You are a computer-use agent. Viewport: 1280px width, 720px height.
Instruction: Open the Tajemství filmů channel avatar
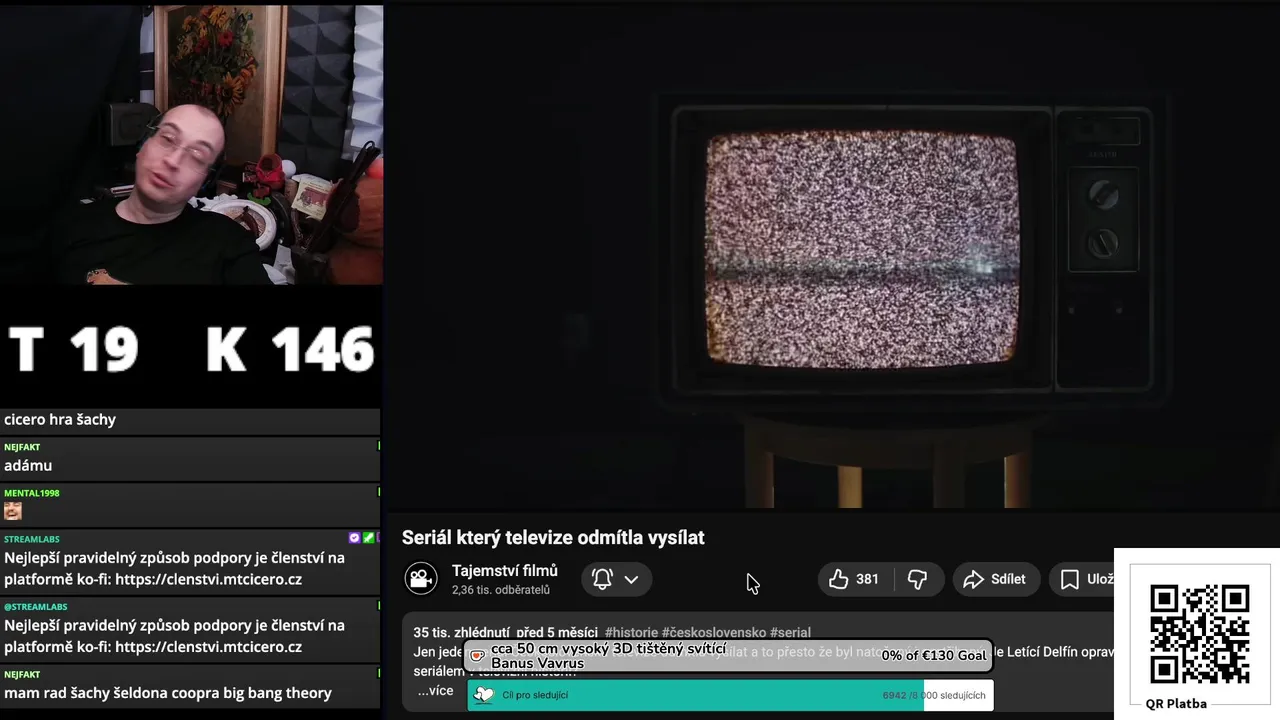(x=421, y=579)
